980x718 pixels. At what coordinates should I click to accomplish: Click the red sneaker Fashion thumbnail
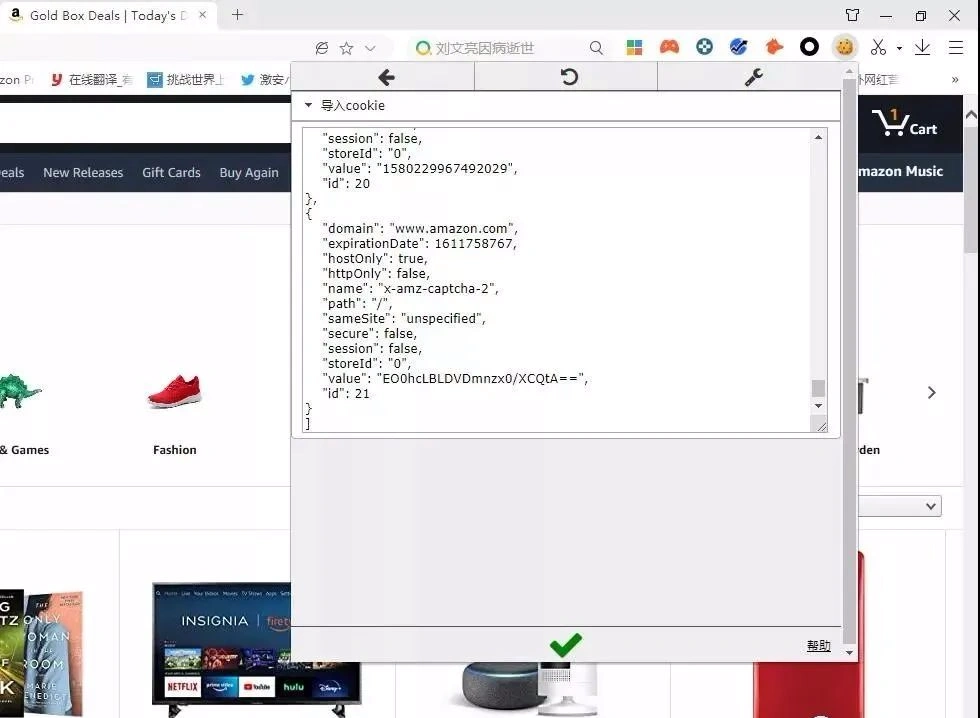(174, 391)
